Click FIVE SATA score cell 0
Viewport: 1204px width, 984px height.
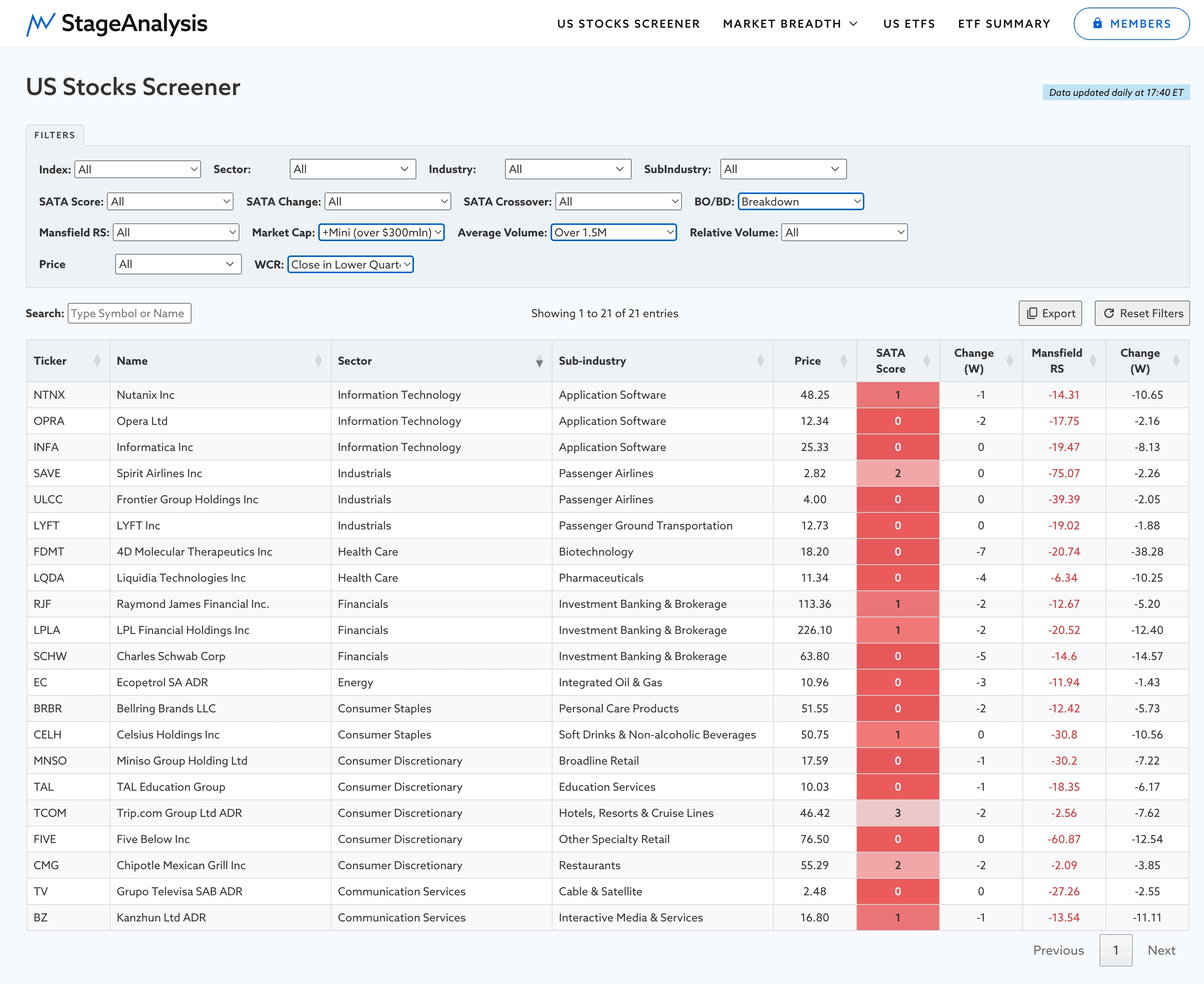[x=898, y=839]
